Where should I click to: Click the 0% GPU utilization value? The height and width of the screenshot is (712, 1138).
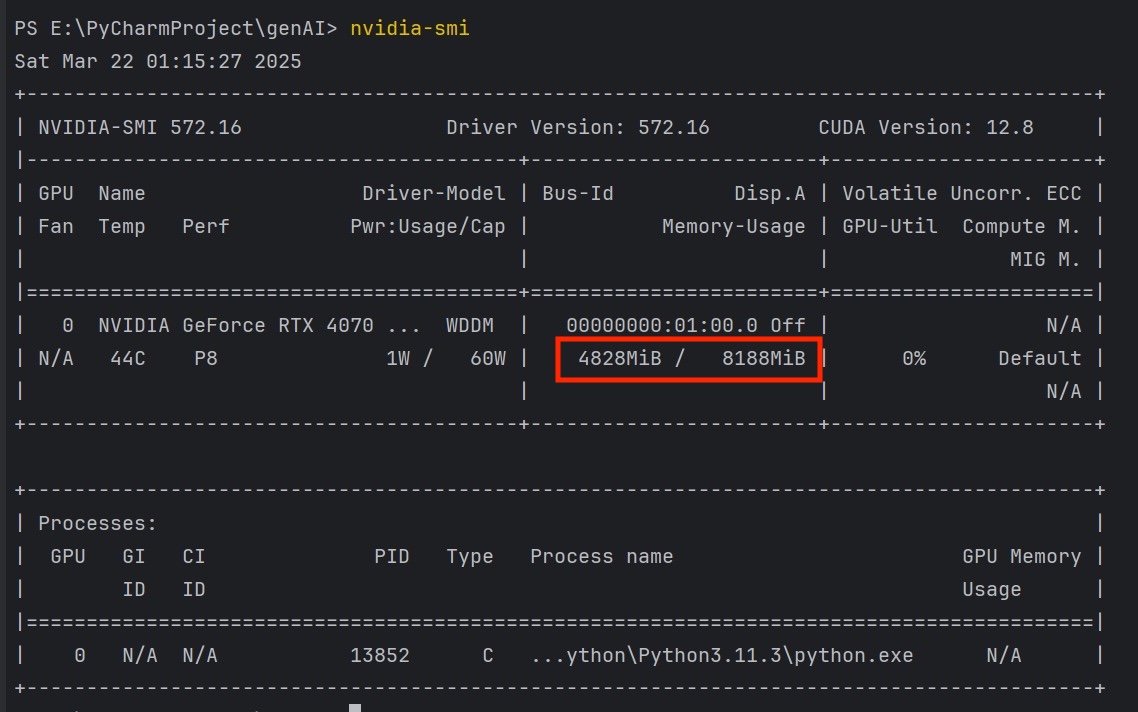coord(913,358)
